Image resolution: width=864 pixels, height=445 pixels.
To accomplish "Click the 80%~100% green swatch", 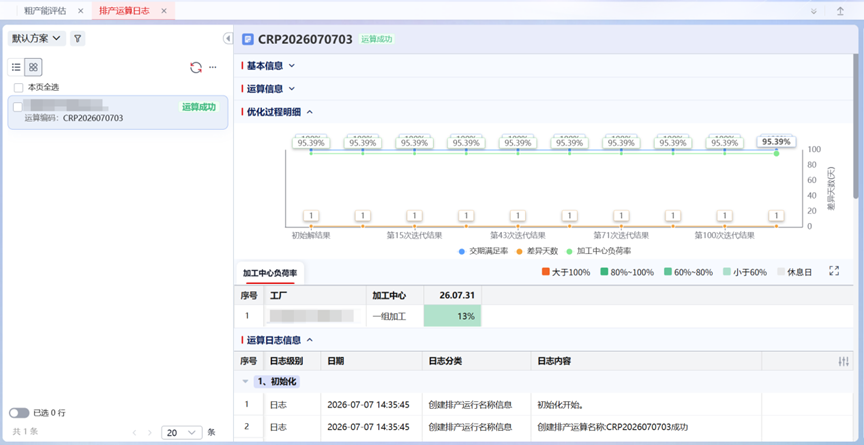I will tap(604, 272).
